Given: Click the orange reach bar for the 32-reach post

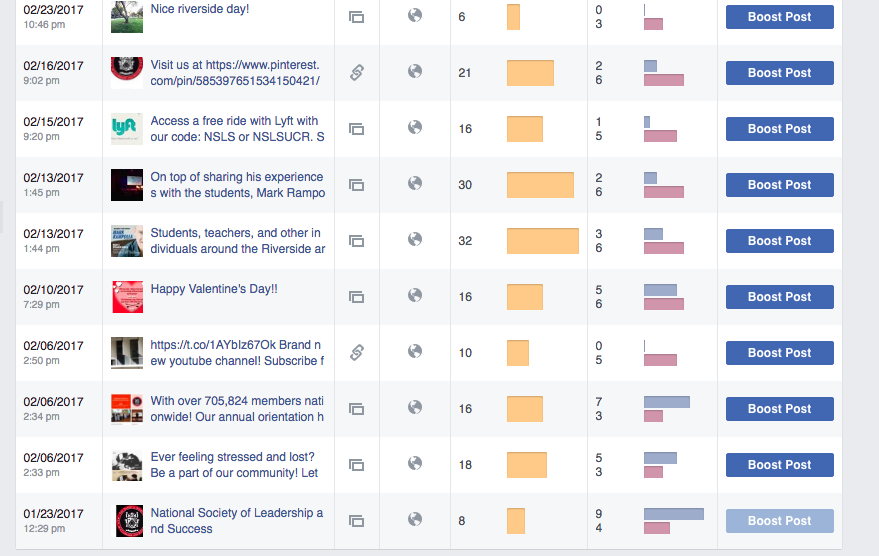Looking at the screenshot, I should point(543,241).
